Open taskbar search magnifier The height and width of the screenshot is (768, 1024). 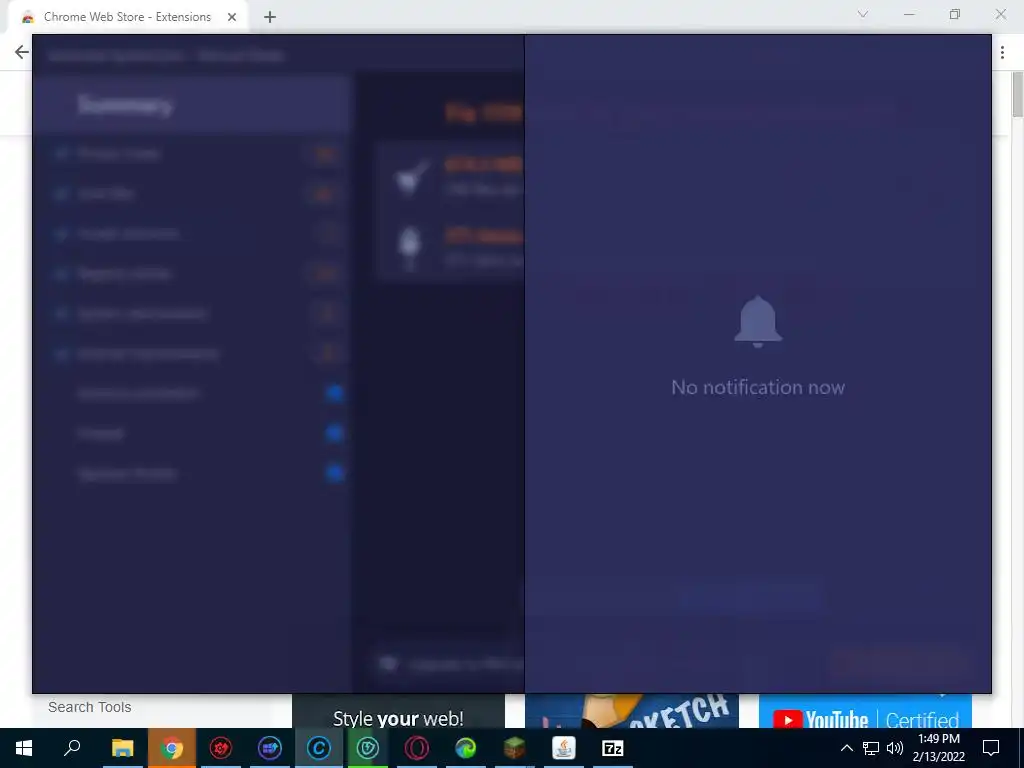point(72,748)
